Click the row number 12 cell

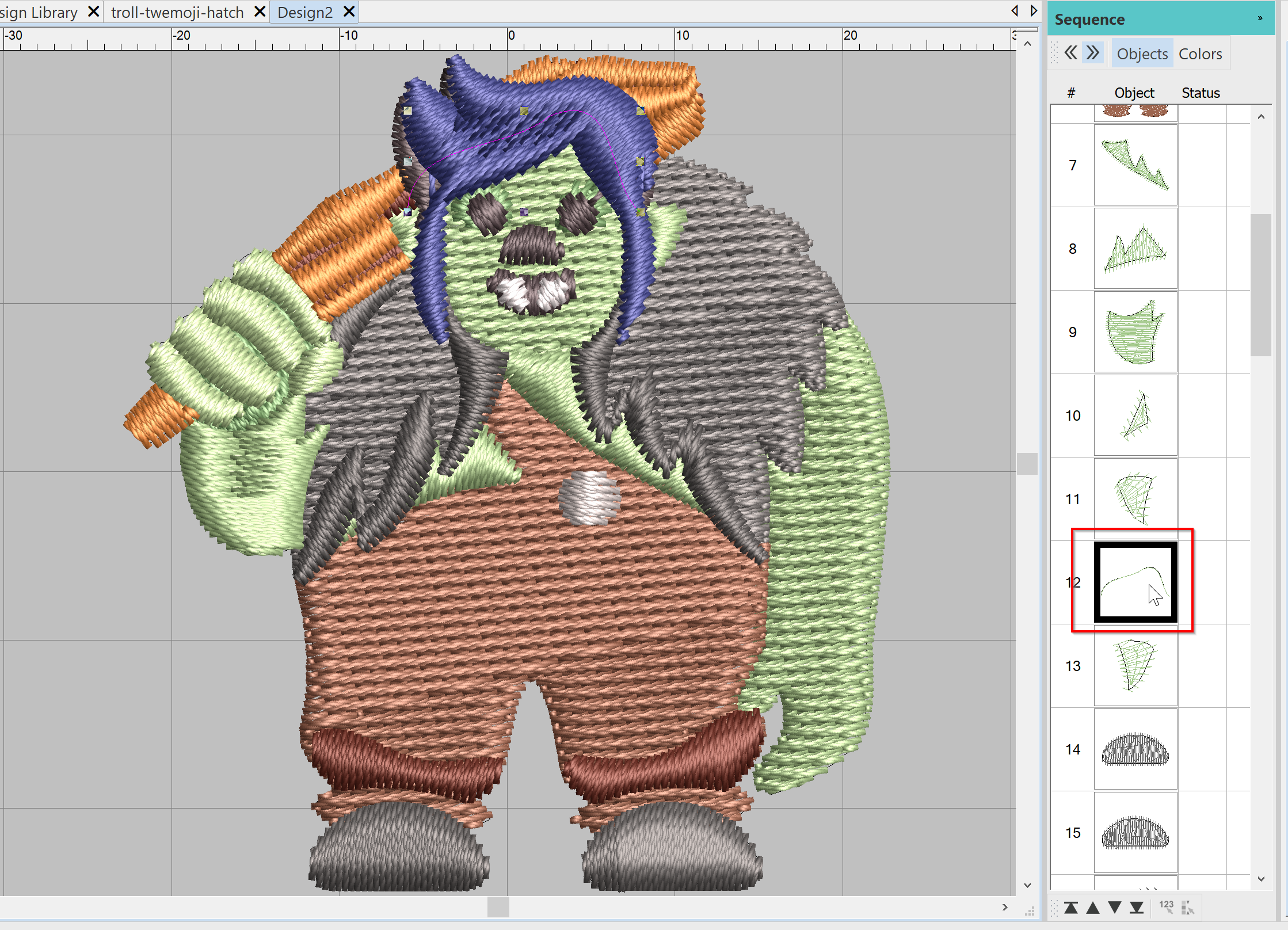(1072, 582)
